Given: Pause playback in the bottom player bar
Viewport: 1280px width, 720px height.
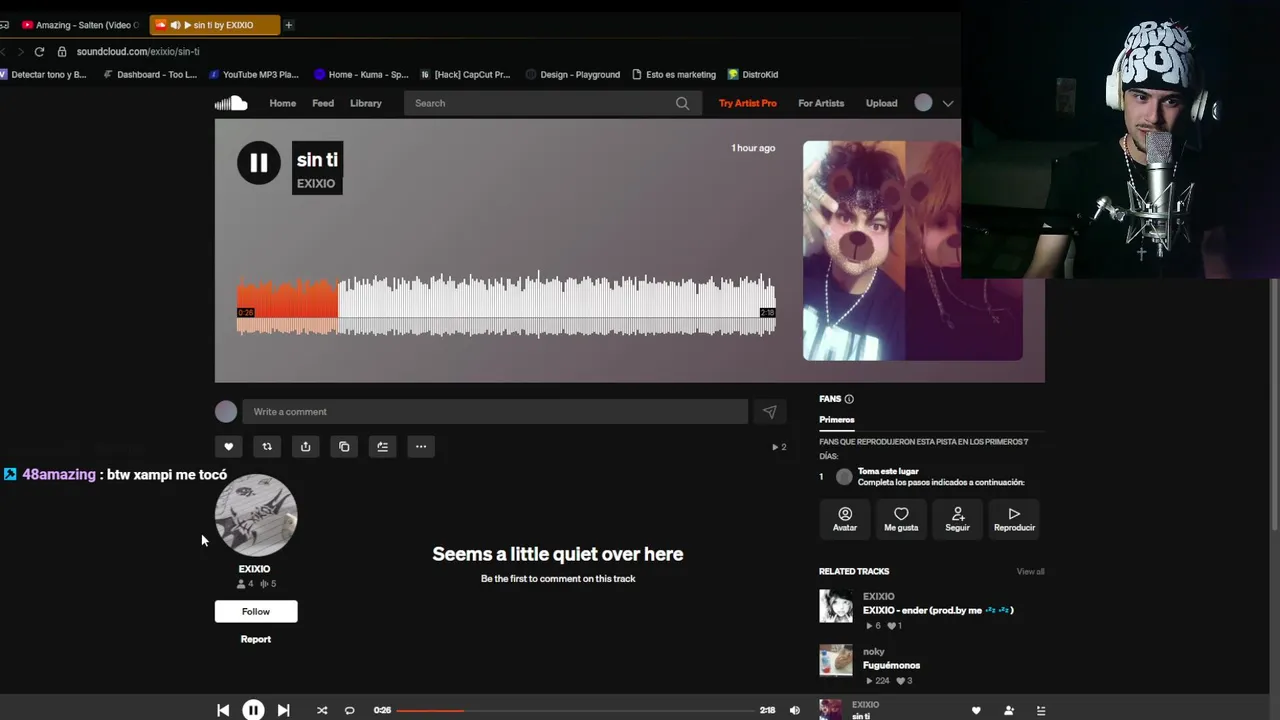Looking at the screenshot, I should (253, 710).
